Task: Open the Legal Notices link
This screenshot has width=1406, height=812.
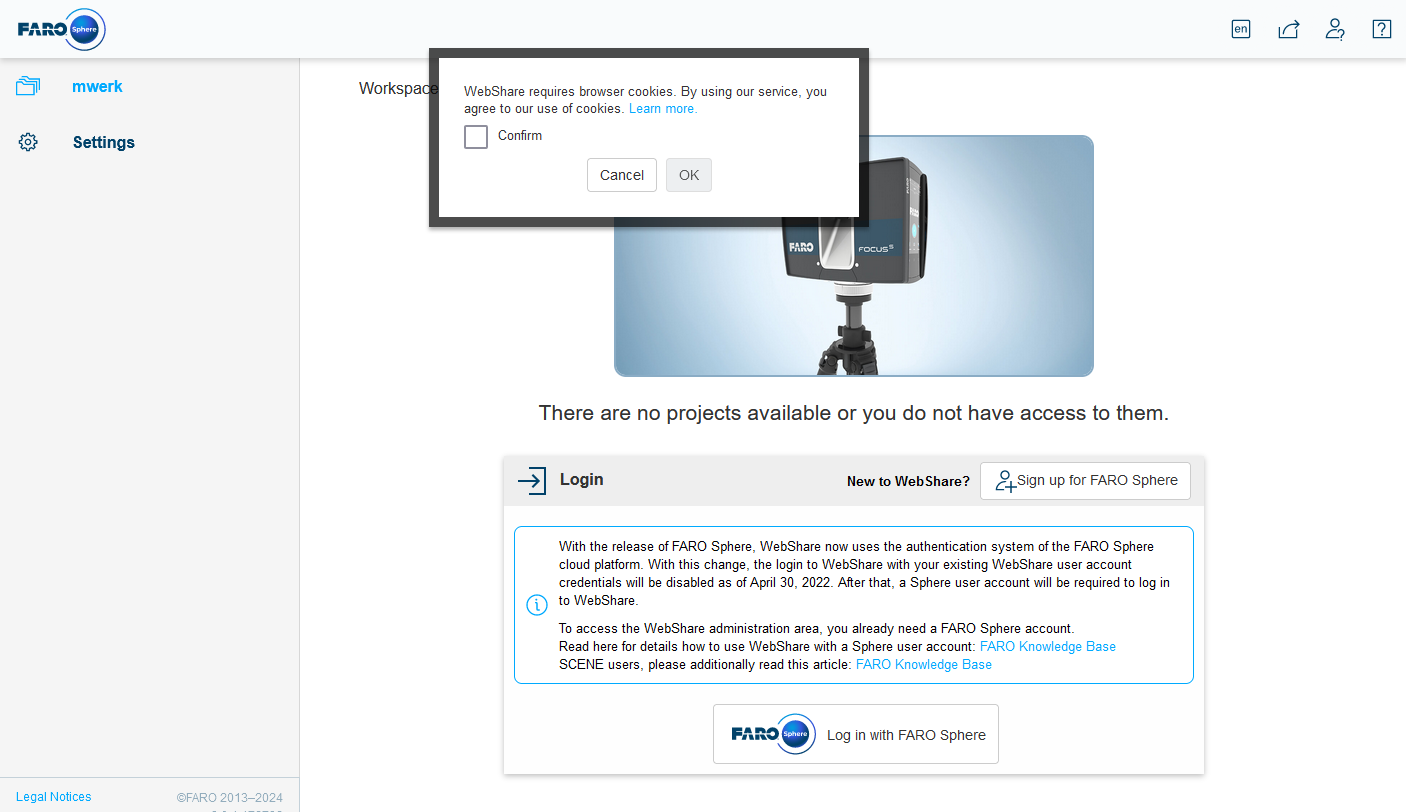Action: coord(54,797)
